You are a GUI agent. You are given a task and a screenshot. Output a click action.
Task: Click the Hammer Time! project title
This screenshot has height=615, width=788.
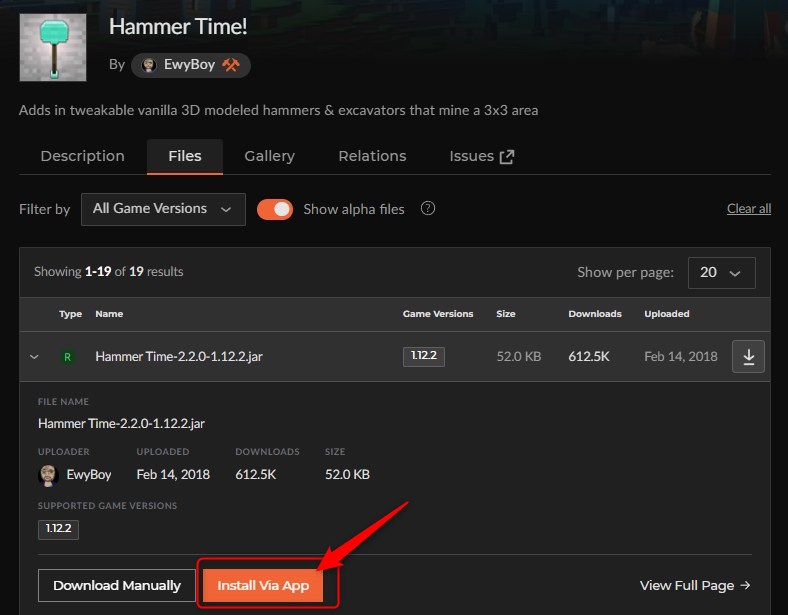tap(178, 27)
